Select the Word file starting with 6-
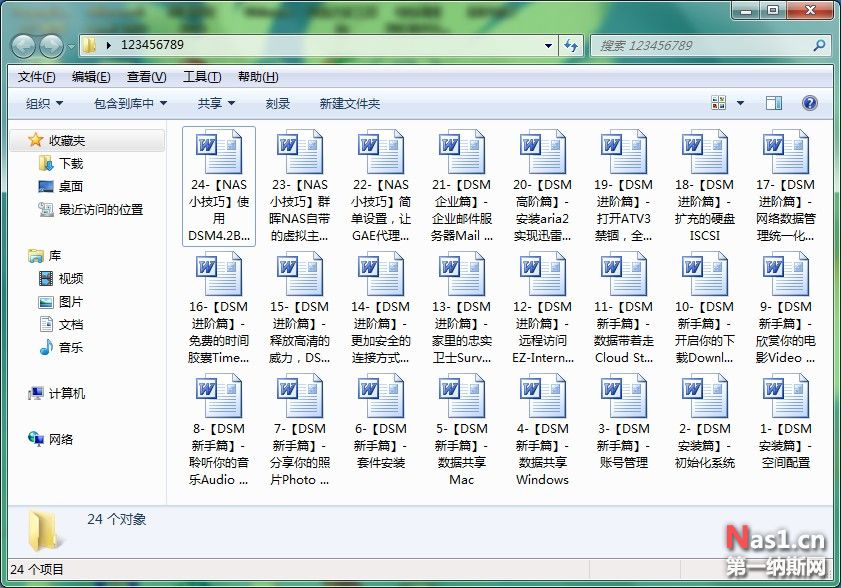841x588 pixels. pos(381,422)
